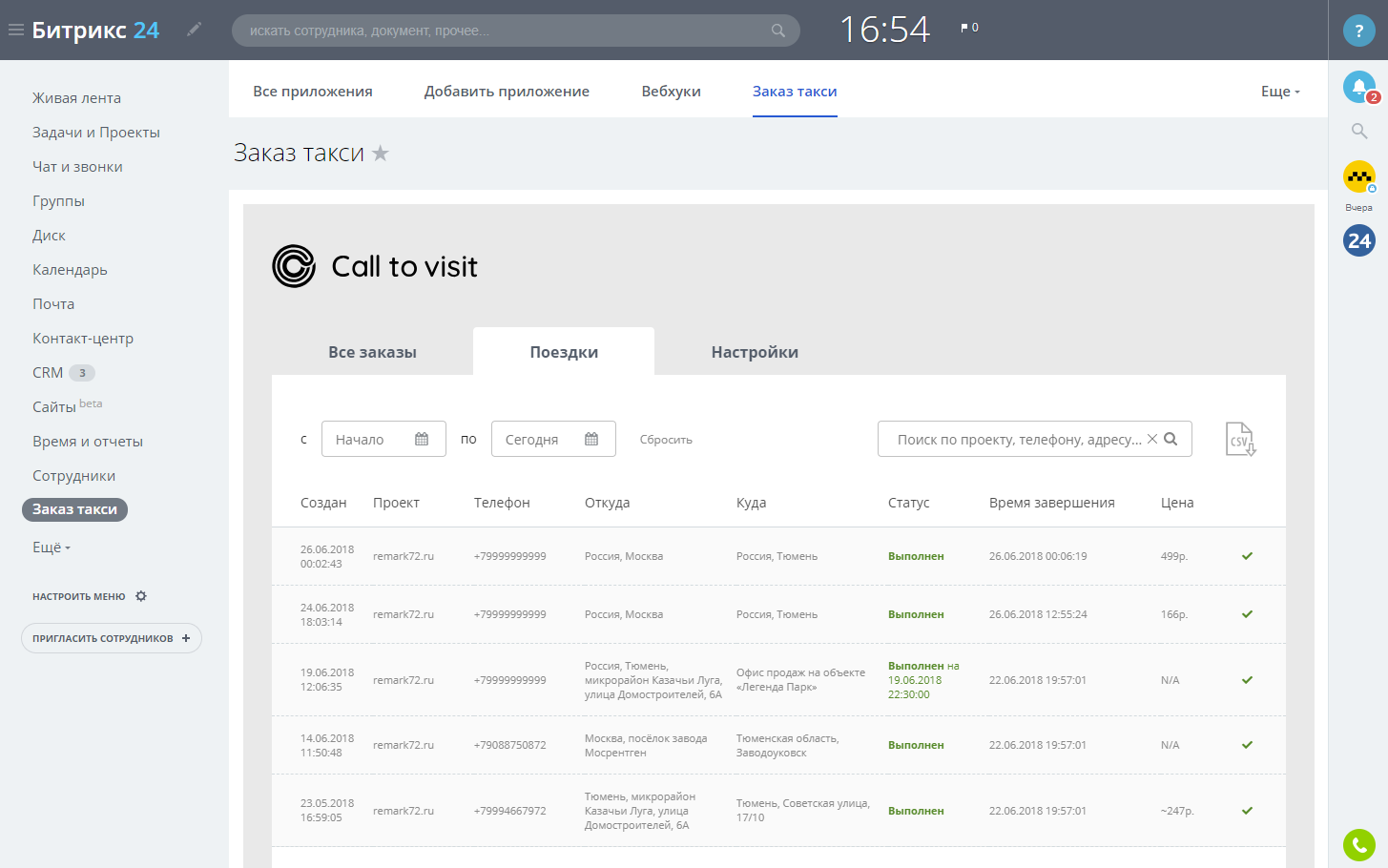Click the Сбросить reset link

point(666,440)
